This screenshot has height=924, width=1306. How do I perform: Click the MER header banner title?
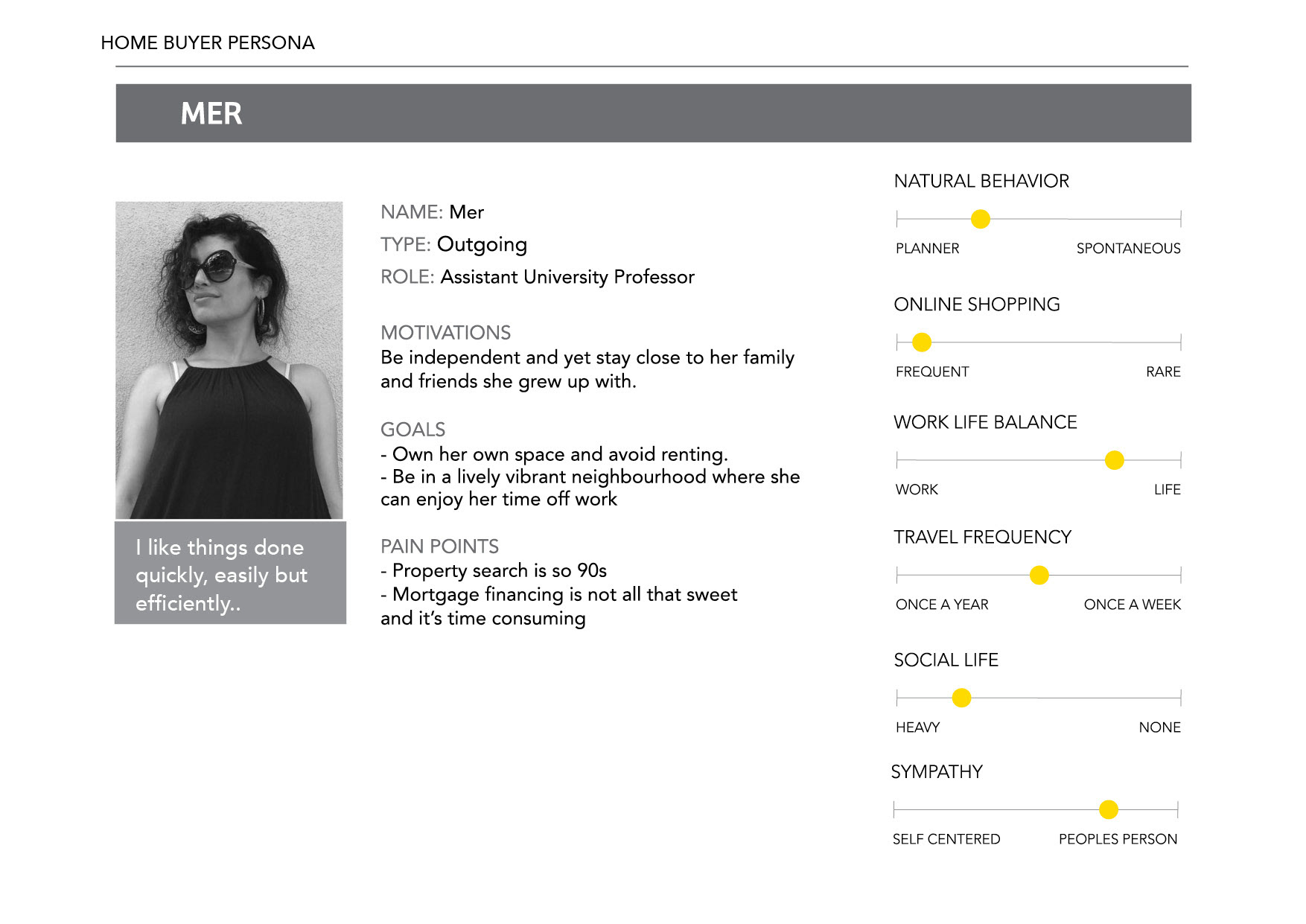tap(211, 114)
